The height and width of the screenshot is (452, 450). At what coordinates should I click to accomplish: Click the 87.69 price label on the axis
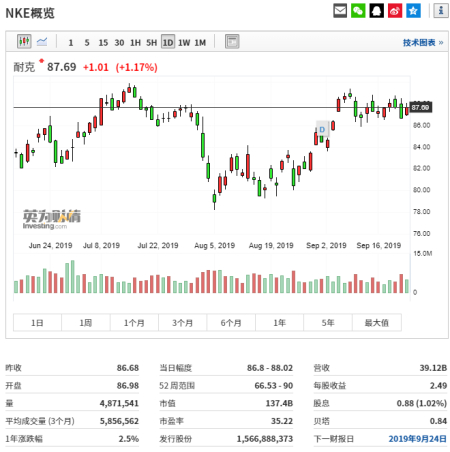click(x=420, y=107)
